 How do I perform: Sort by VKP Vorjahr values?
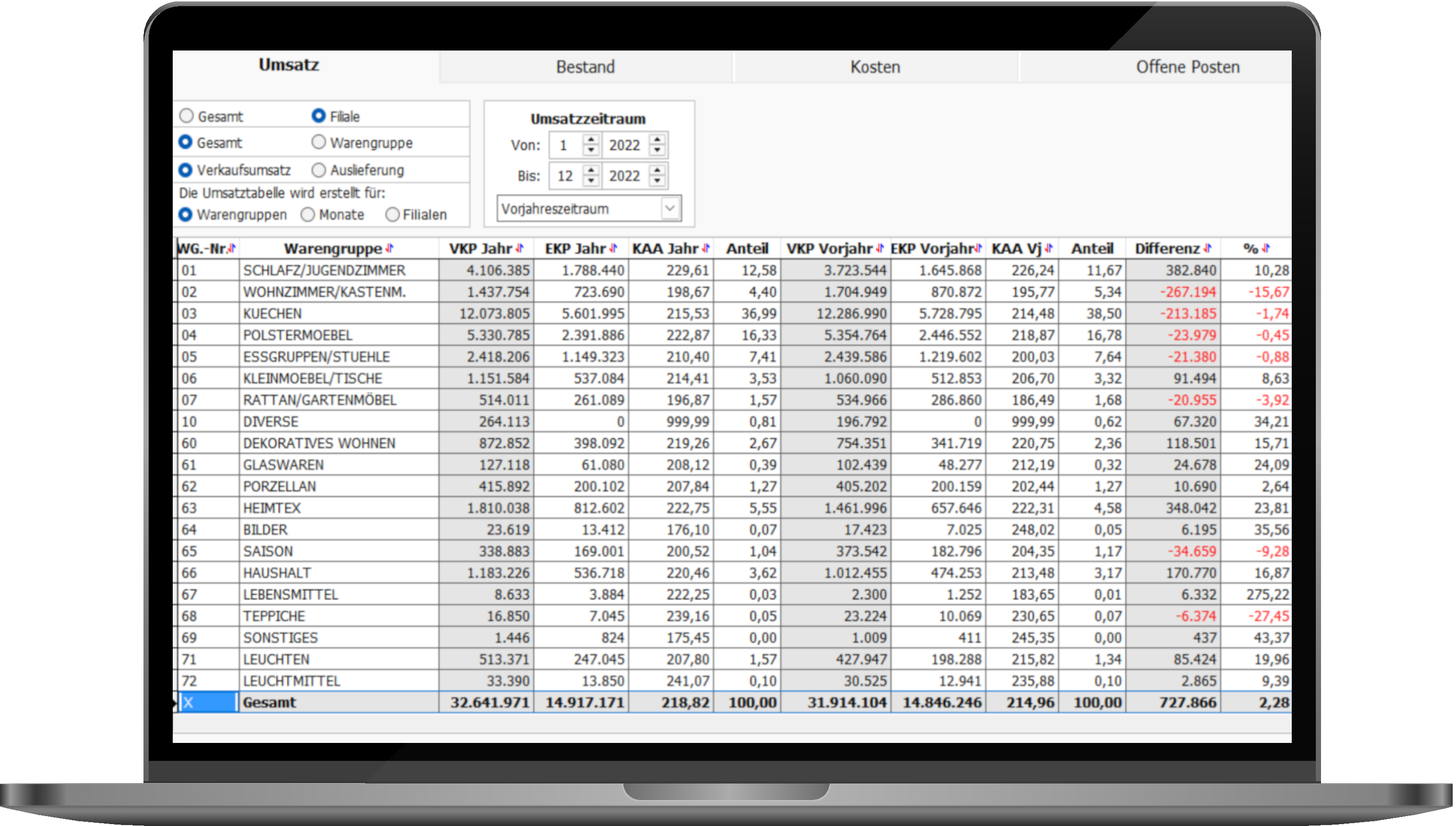pyautogui.click(x=880, y=248)
